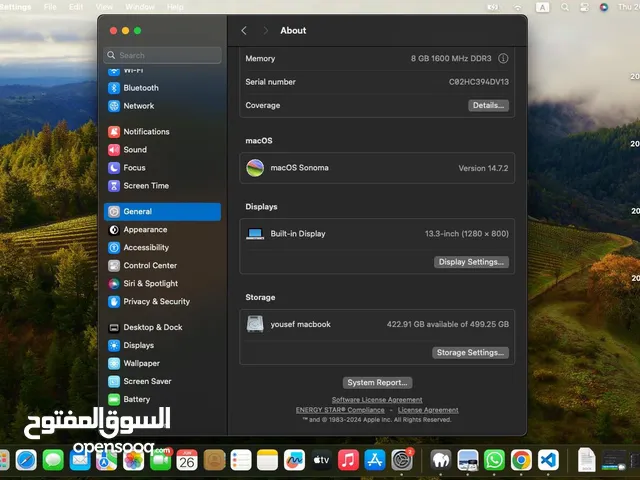Open Preview from the Dock
Screen dimensions: 640x480
(x=468, y=460)
